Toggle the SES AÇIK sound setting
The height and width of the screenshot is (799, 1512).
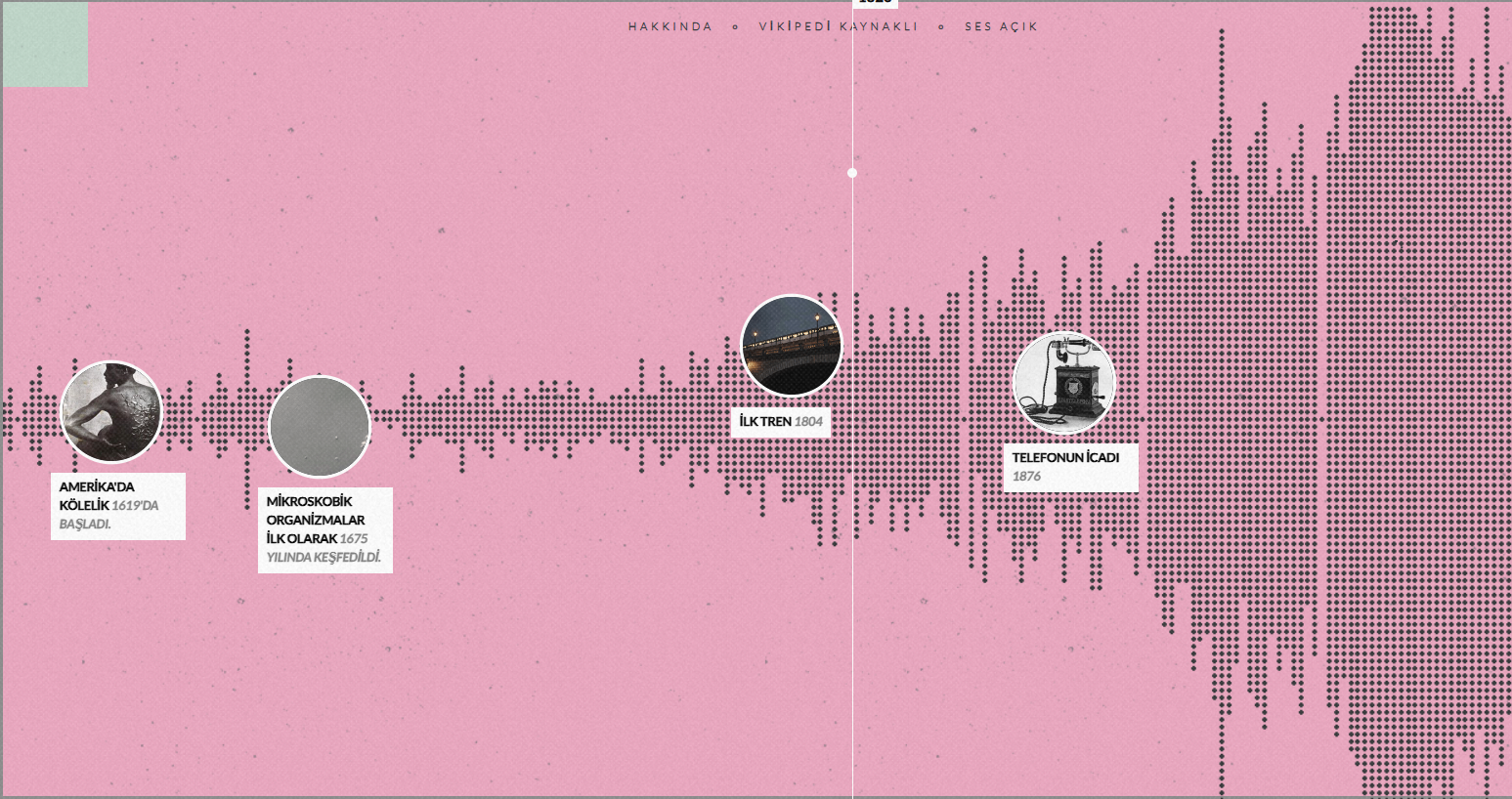[1001, 26]
